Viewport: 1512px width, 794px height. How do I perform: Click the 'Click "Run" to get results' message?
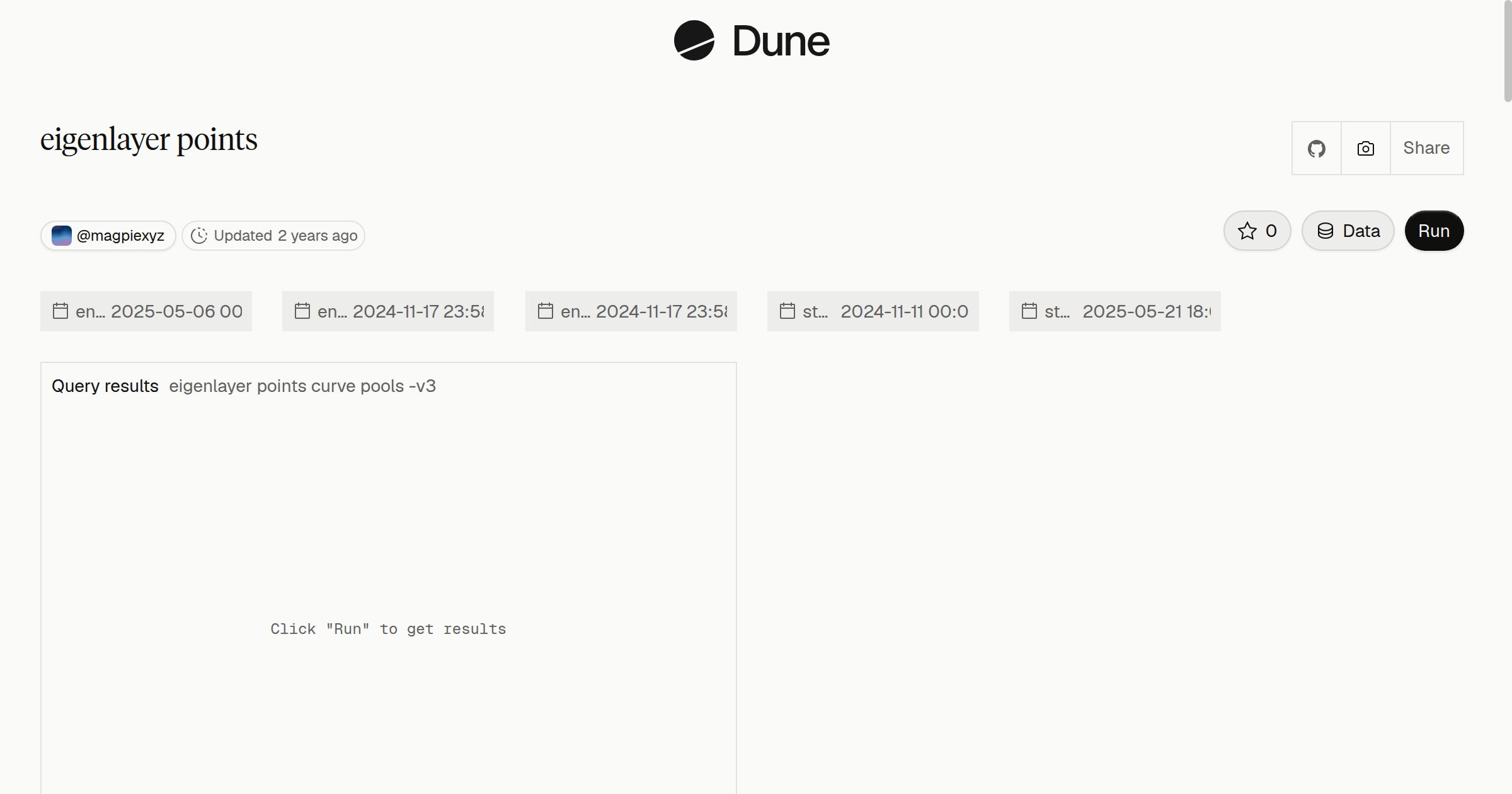(x=388, y=629)
